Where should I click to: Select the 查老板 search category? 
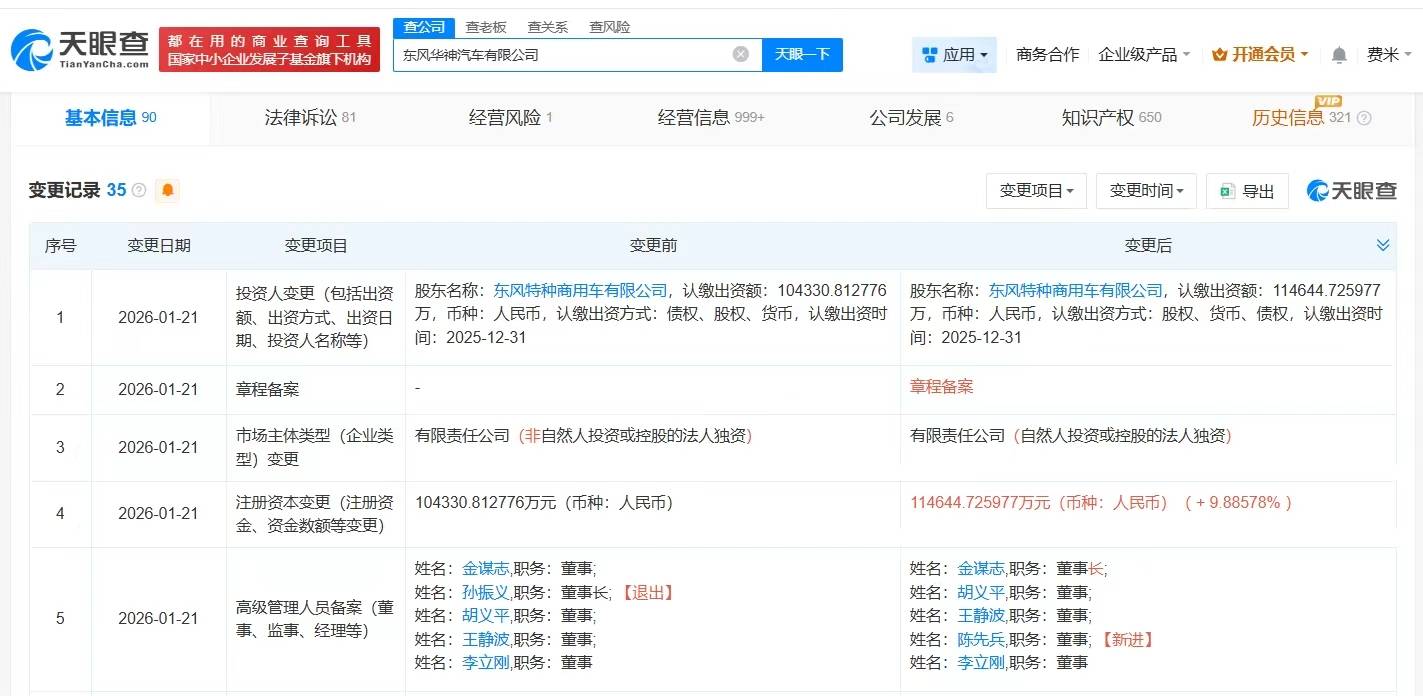487,27
